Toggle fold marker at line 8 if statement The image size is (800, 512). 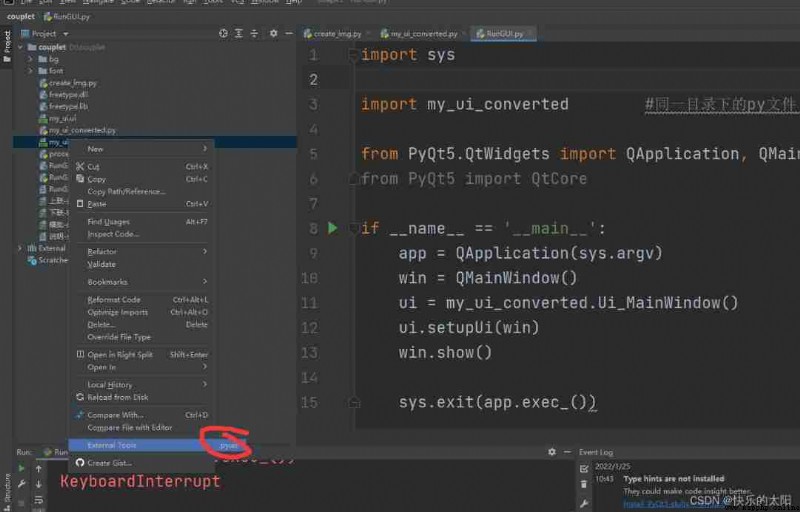tap(353, 228)
